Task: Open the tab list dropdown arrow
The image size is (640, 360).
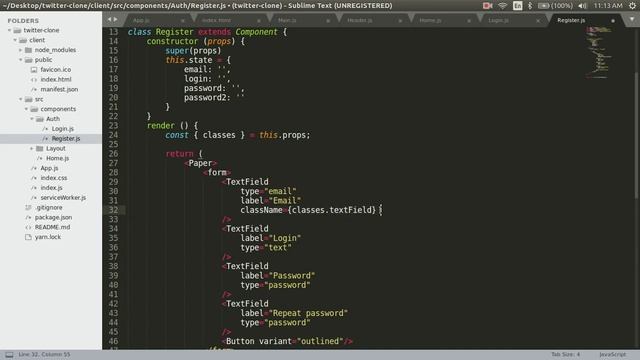Action: [632, 20]
